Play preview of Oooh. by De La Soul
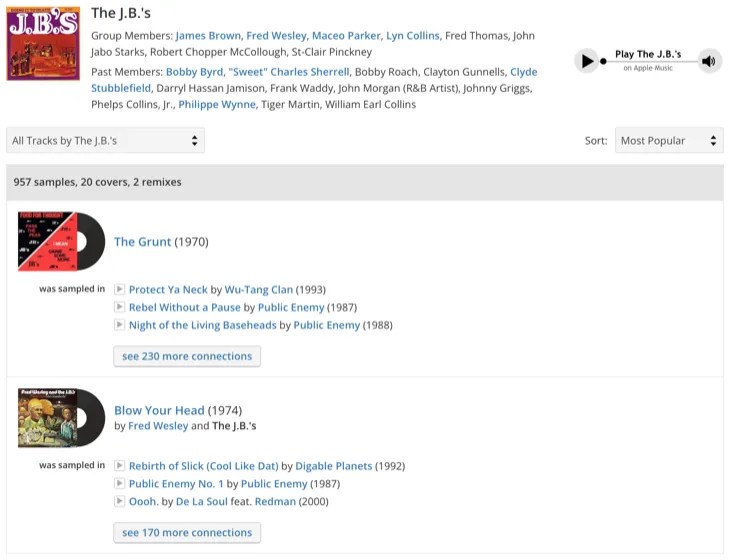Image resolution: width=730 pixels, height=560 pixels. (x=120, y=501)
